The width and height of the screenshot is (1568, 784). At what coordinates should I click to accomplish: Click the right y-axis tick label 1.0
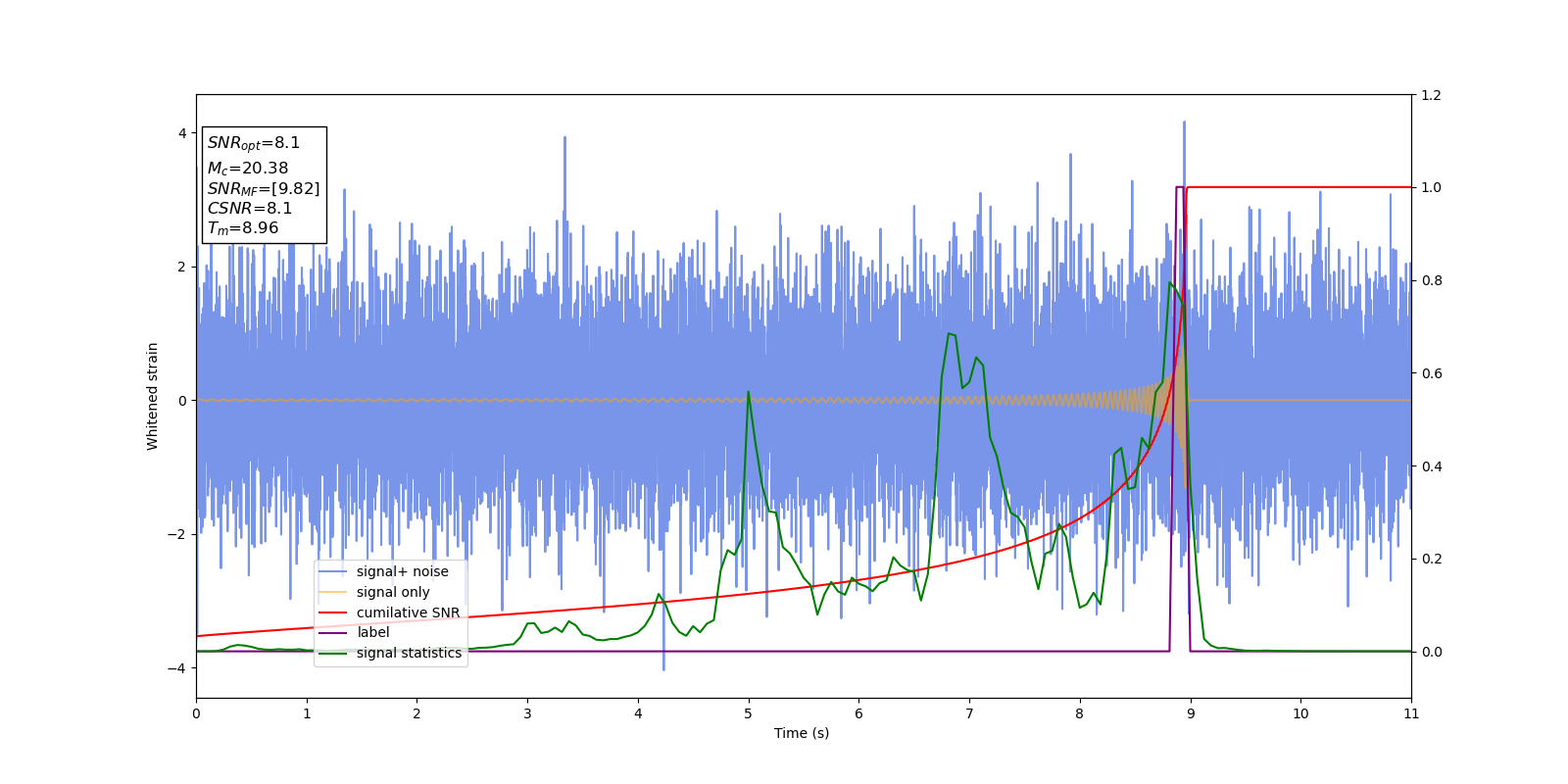click(1431, 187)
